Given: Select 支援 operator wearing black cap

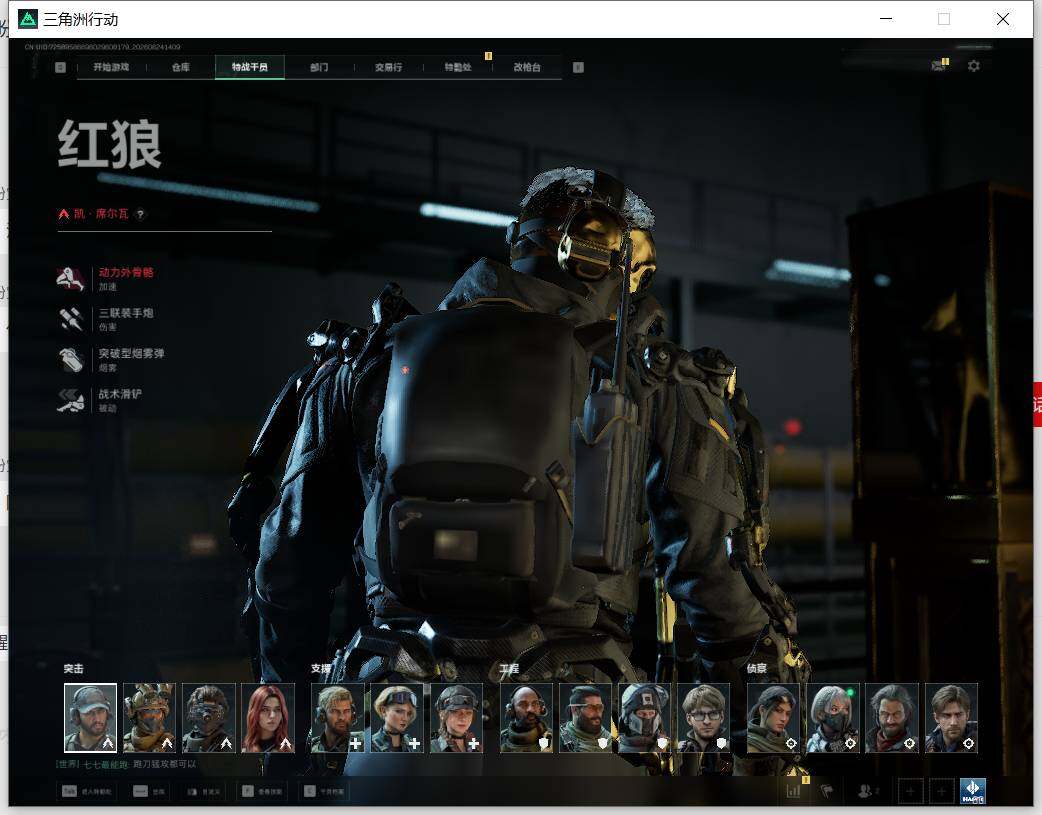Looking at the screenshot, I should point(457,718).
